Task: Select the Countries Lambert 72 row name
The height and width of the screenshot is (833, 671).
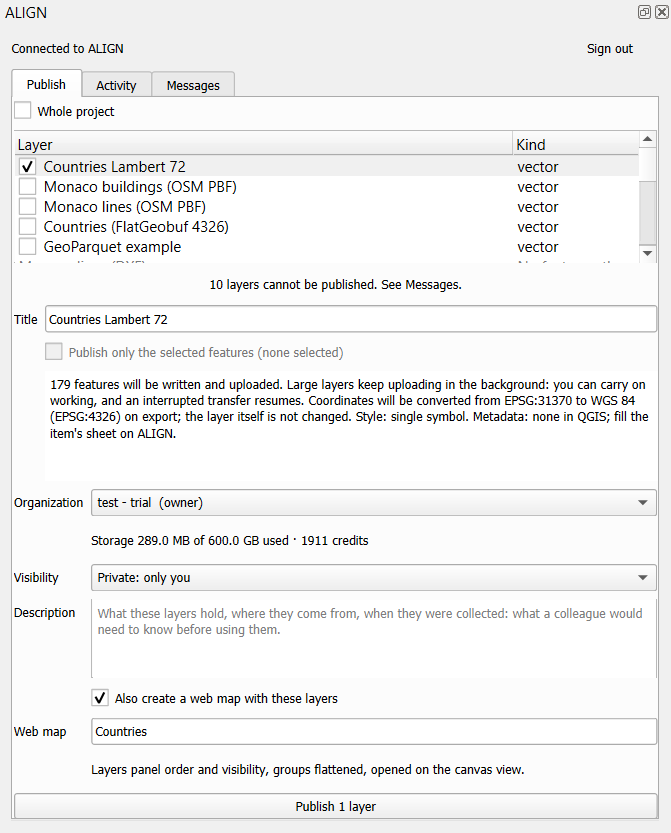Action: 115,167
